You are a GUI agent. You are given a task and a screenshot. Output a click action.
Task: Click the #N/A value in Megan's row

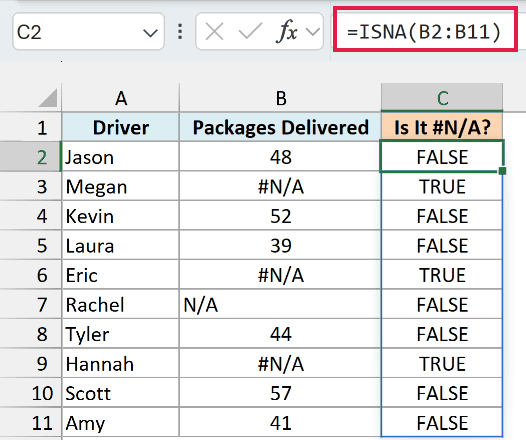pos(280,186)
